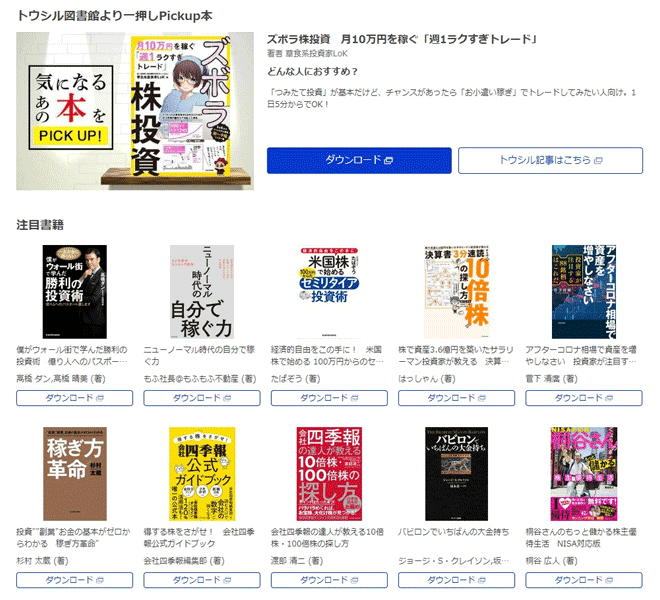Download the book by もふ社長

click(202, 398)
